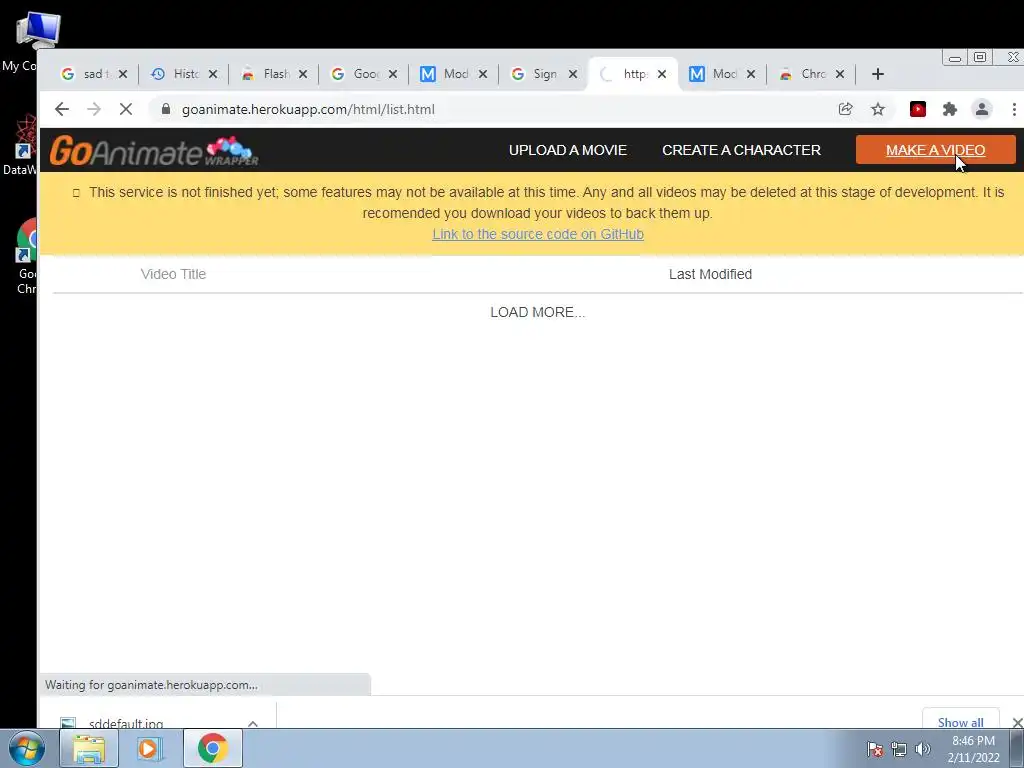Close the History tab
This screenshot has width=1024, height=768.
point(213,74)
